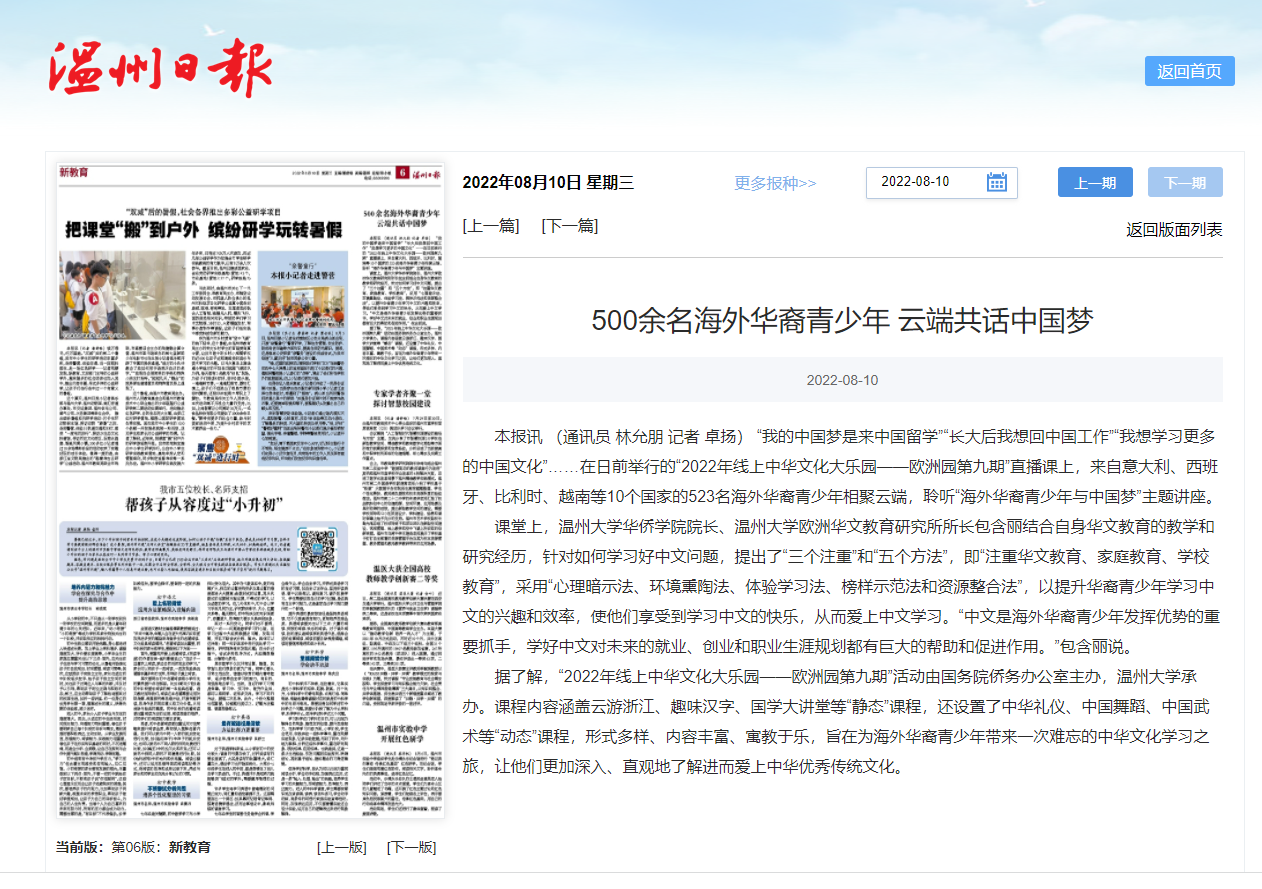Go to previous page via [上一版]
Viewport: 1262px width, 889px height.
click(342, 847)
